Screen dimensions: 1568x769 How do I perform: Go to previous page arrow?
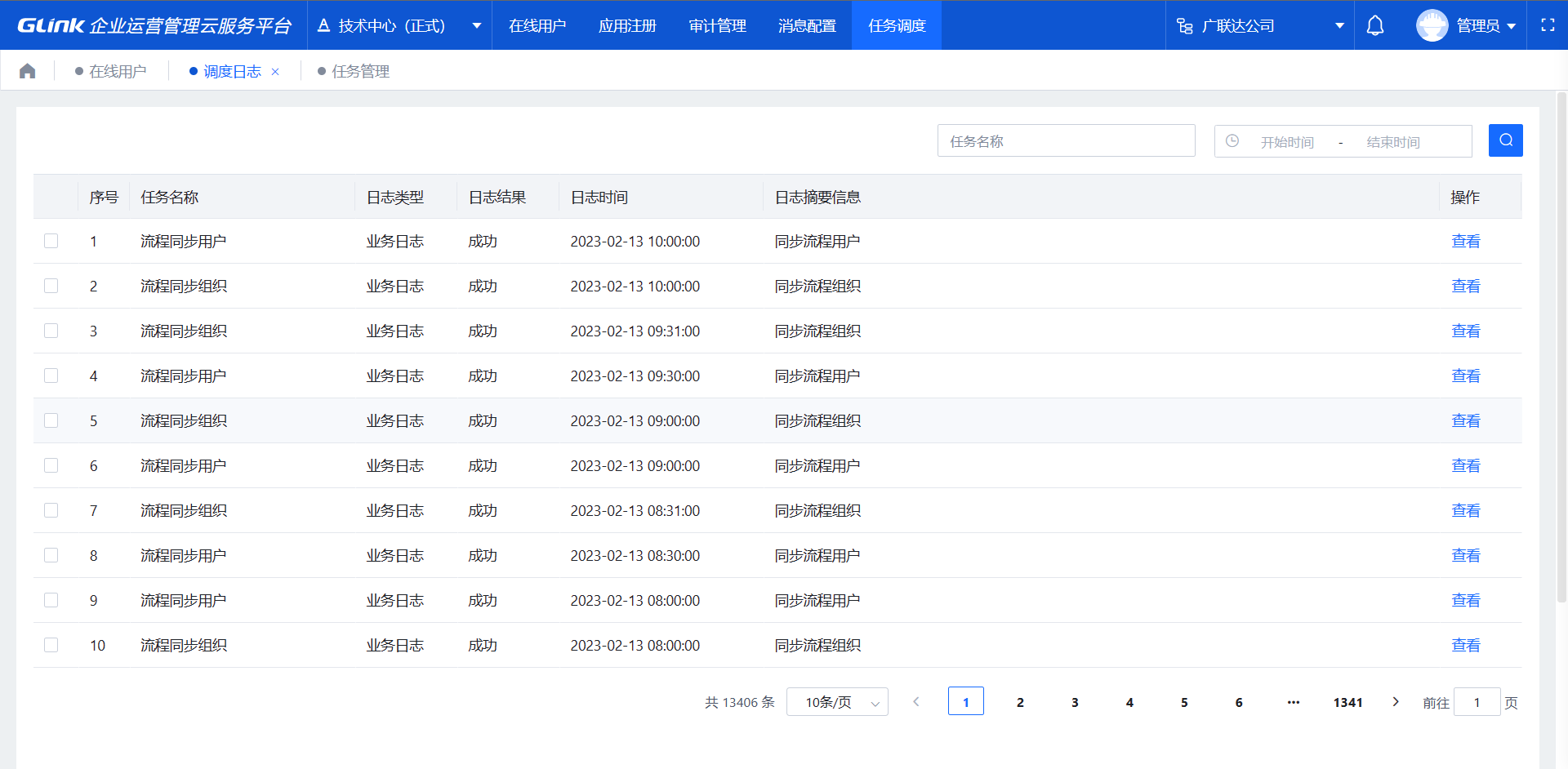point(916,701)
